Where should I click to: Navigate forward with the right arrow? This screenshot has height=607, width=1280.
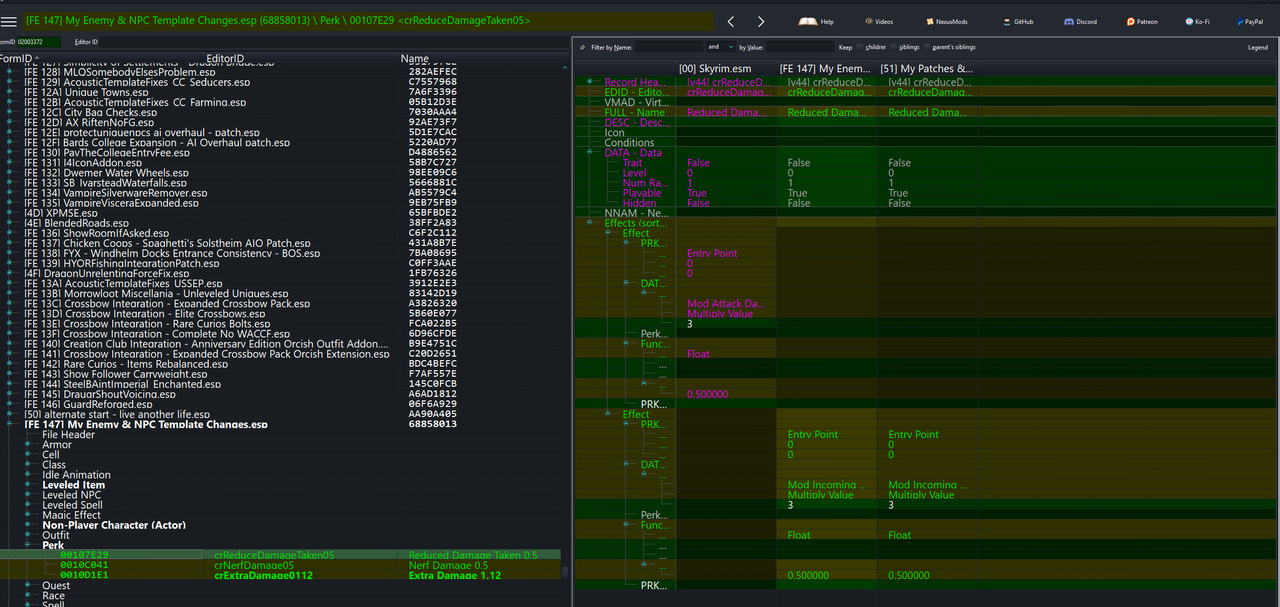pos(761,21)
